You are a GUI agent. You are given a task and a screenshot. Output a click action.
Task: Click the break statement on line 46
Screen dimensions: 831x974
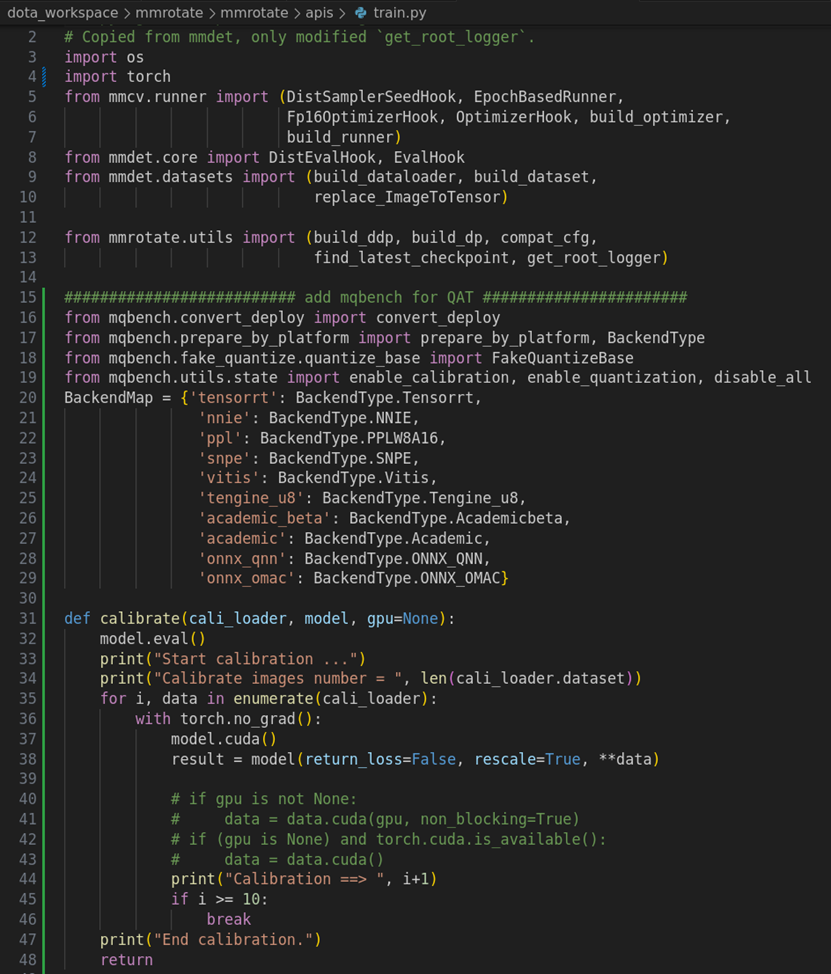click(x=228, y=918)
